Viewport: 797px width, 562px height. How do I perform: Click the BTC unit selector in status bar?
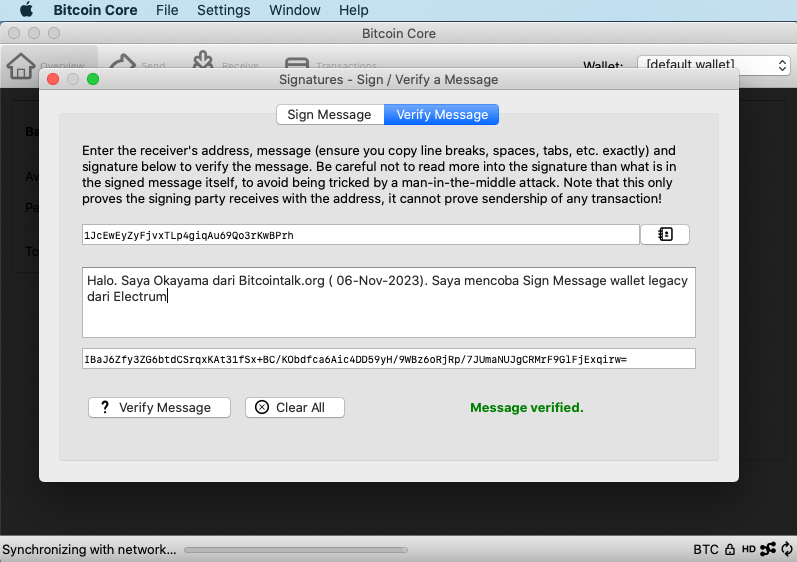706,549
